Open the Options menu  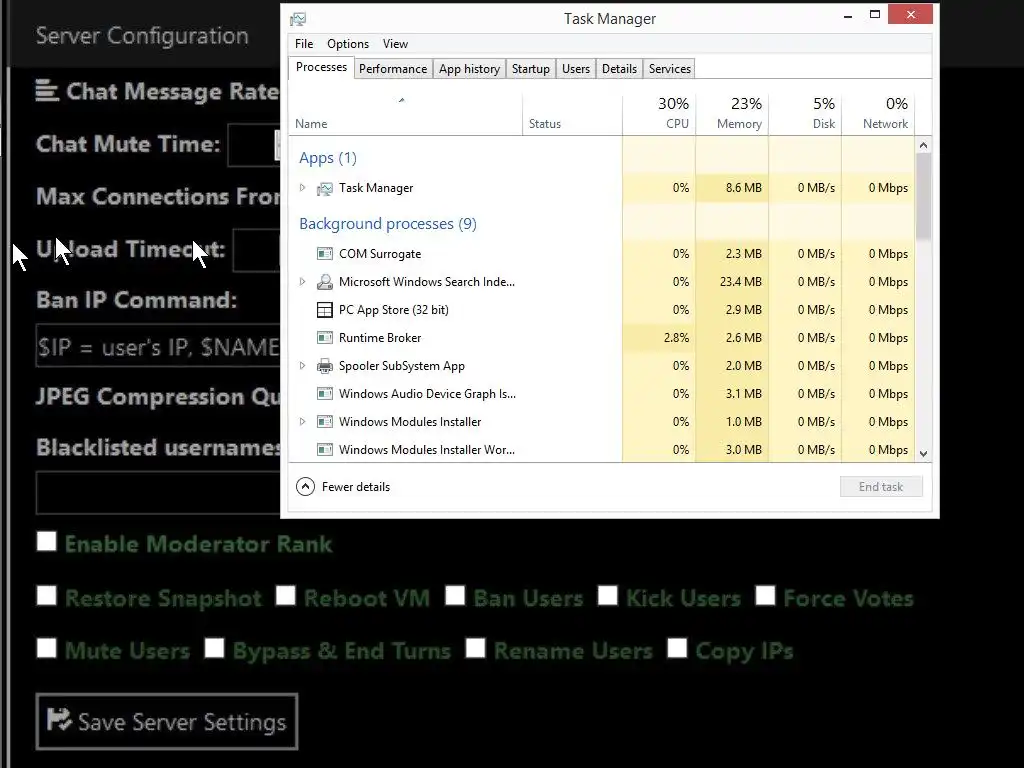pos(348,44)
